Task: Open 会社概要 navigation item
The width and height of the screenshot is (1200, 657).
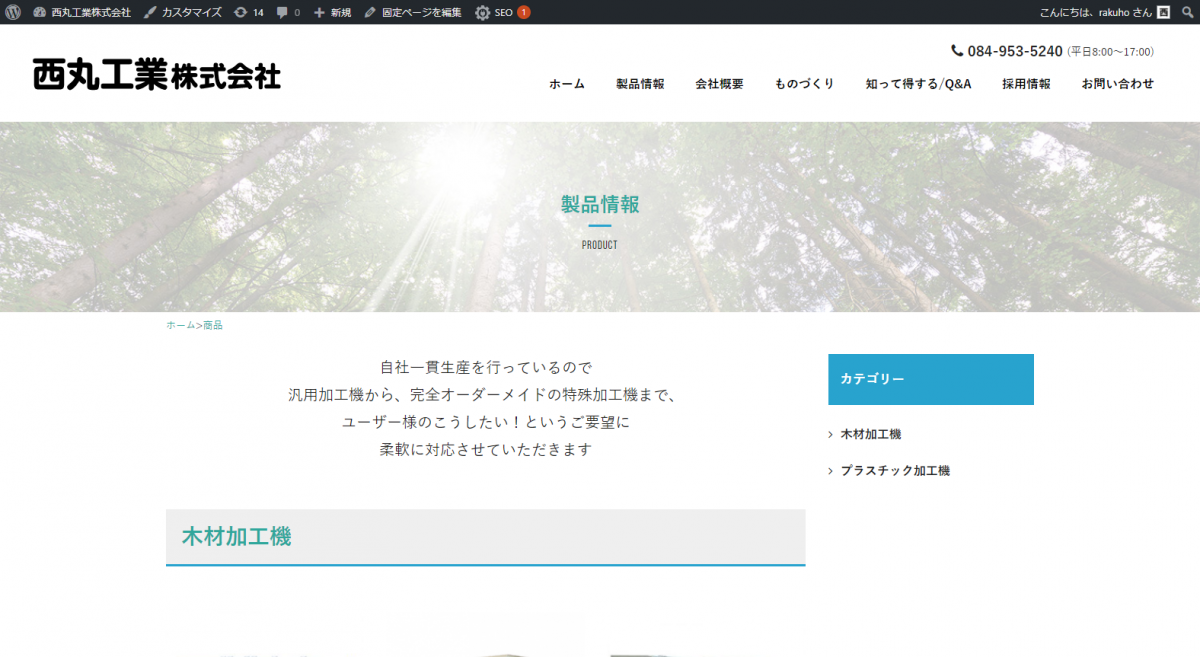Action: 719,84
